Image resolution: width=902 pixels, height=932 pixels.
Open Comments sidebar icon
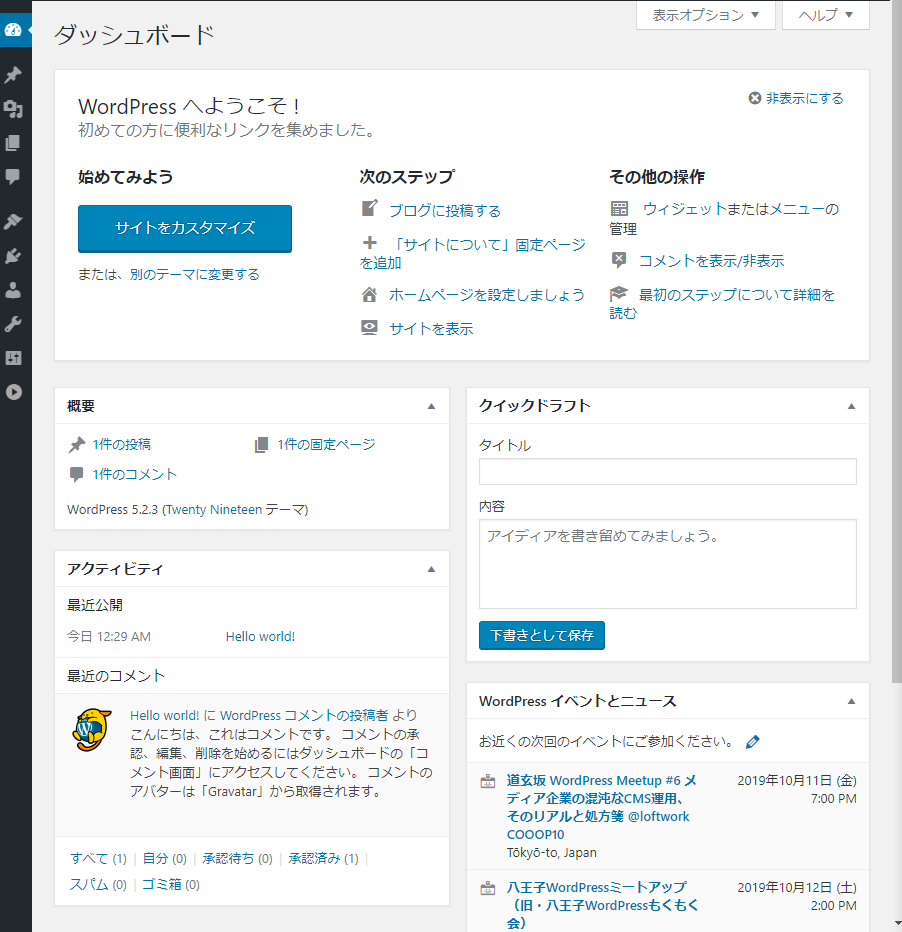tap(13, 177)
